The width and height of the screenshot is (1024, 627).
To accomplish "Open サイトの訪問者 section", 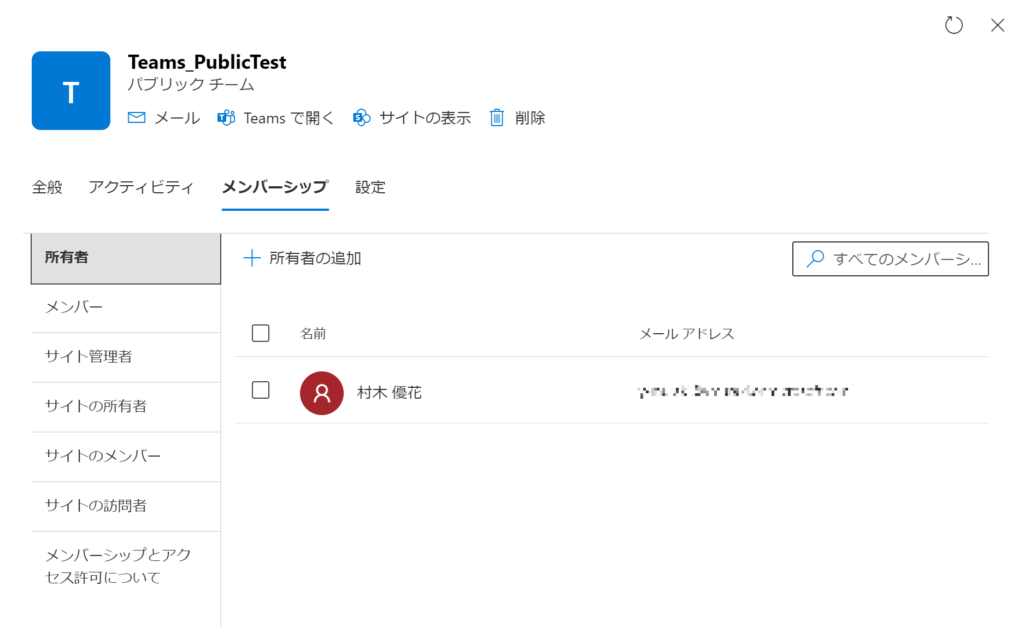I will point(126,506).
